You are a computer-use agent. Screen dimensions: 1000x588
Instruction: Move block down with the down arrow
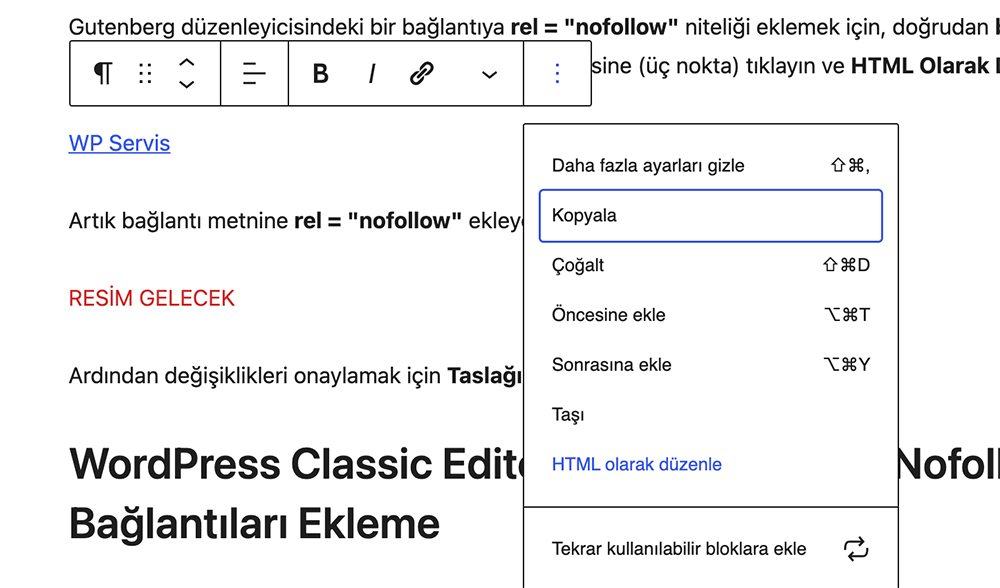click(186, 84)
